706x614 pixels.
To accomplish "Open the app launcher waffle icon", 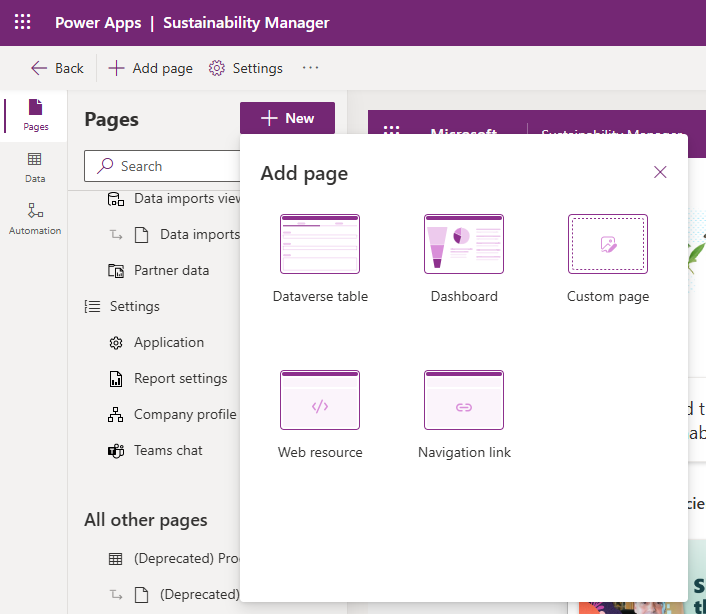I will pos(22,22).
